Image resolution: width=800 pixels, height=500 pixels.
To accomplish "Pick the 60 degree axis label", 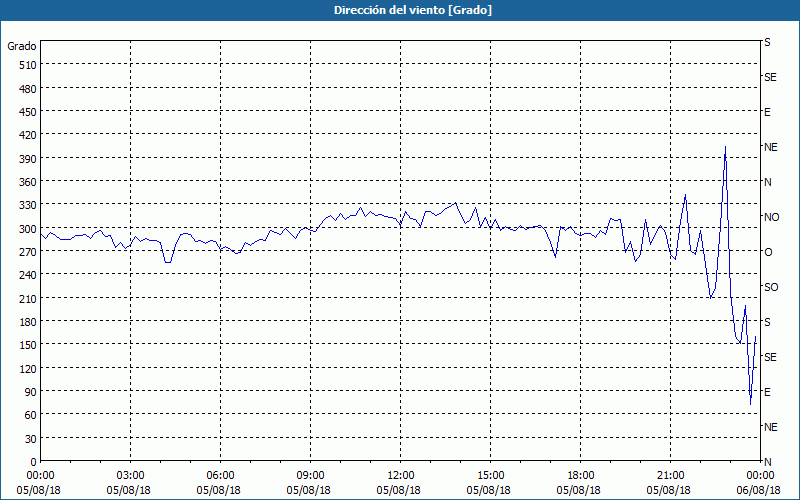I will [31, 415].
